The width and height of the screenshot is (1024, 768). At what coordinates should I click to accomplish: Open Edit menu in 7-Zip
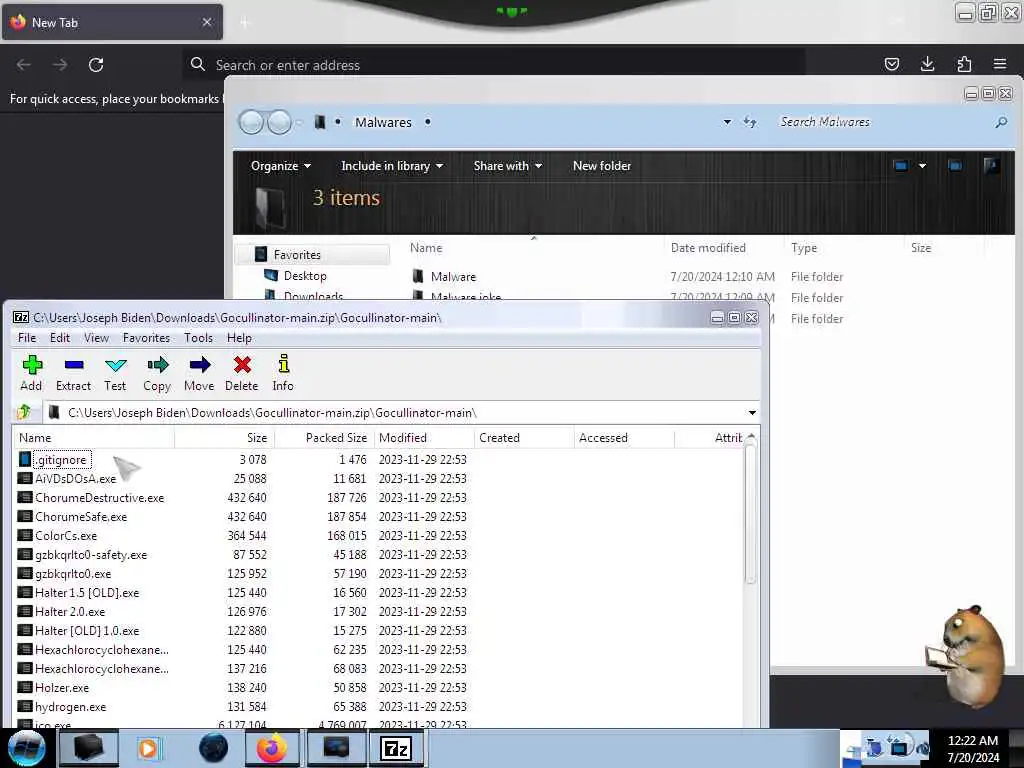(x=59, y=338)
